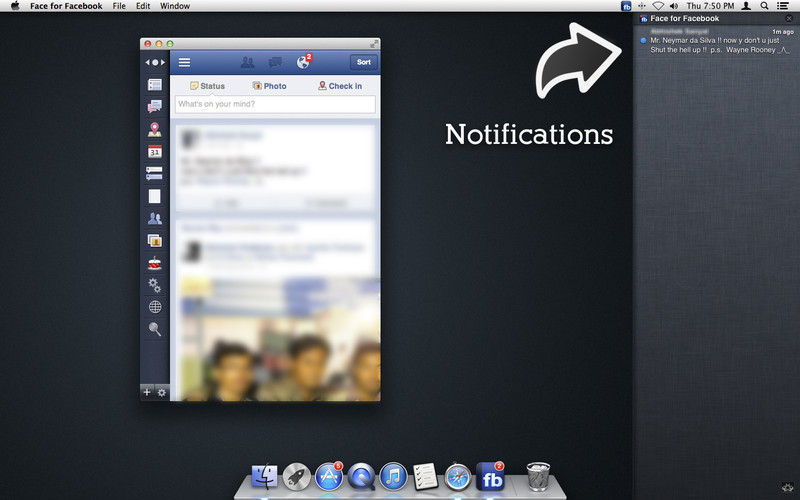Select the Check in composer tab
This screenshot has height=500, width=800.
[340, 86]
